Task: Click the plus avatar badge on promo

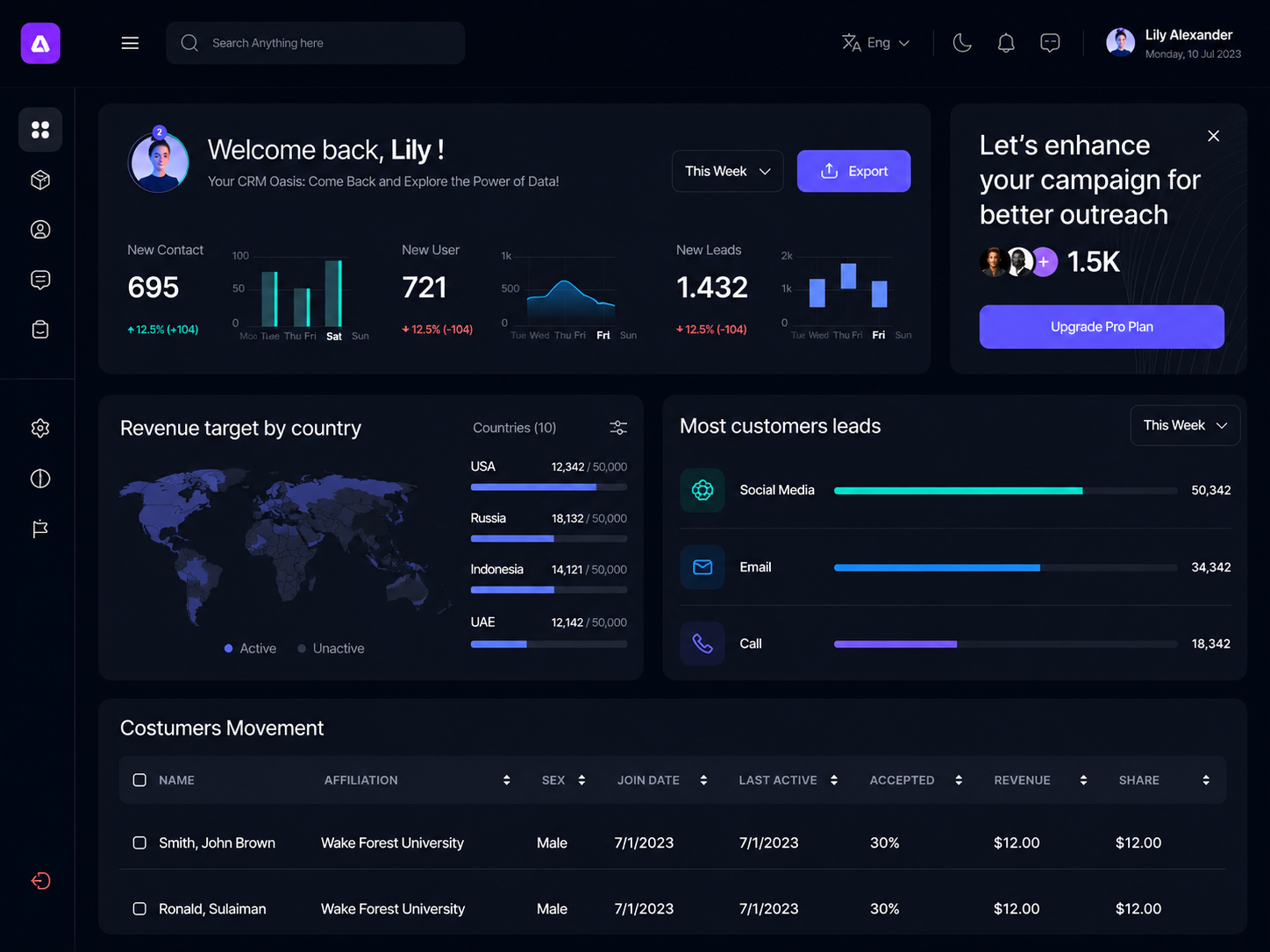Action: tap(1044, 262)
